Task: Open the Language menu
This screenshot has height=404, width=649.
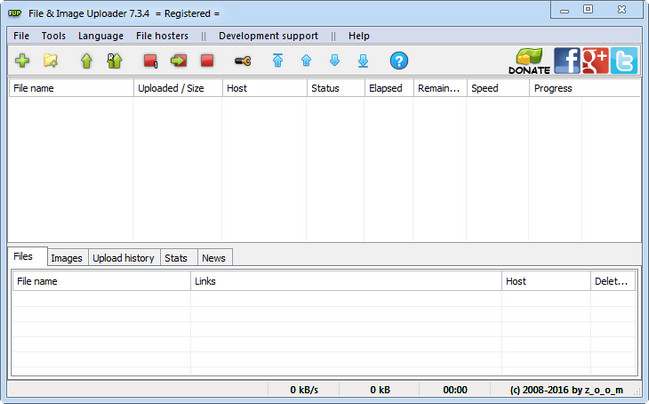Action: coord(101,36)
